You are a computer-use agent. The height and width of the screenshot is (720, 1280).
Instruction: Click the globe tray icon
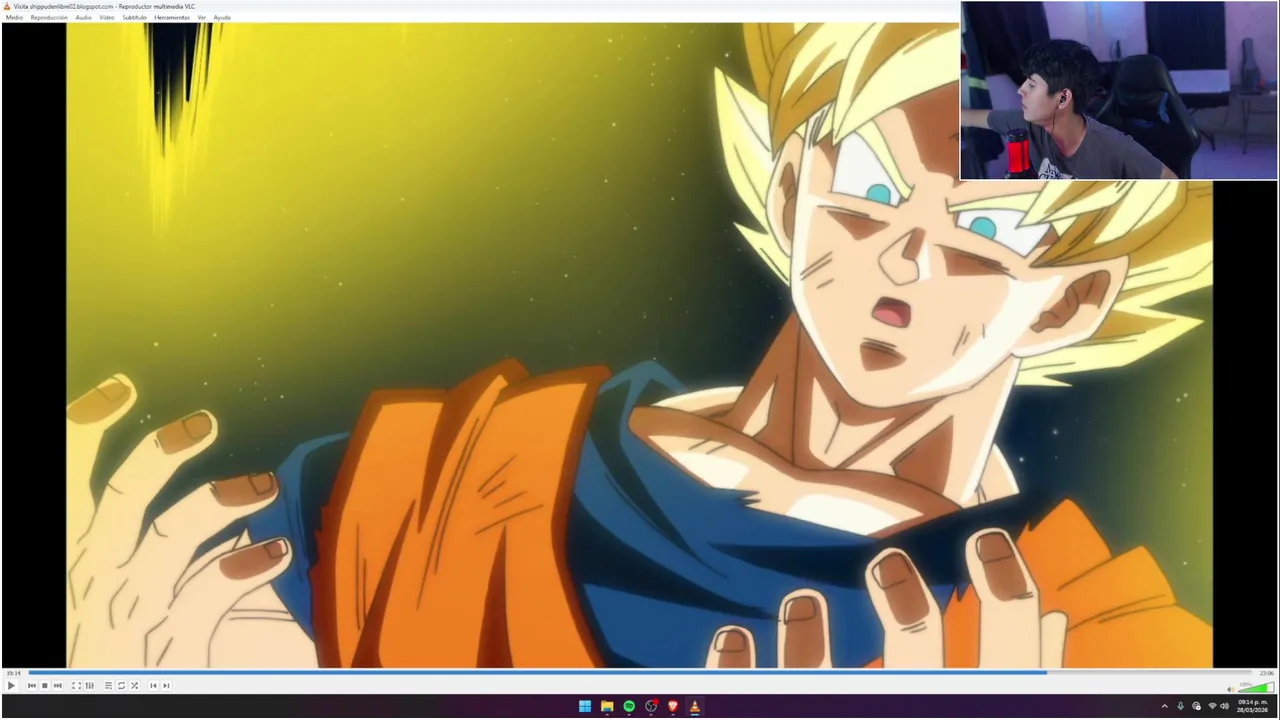pos(1197,706)
